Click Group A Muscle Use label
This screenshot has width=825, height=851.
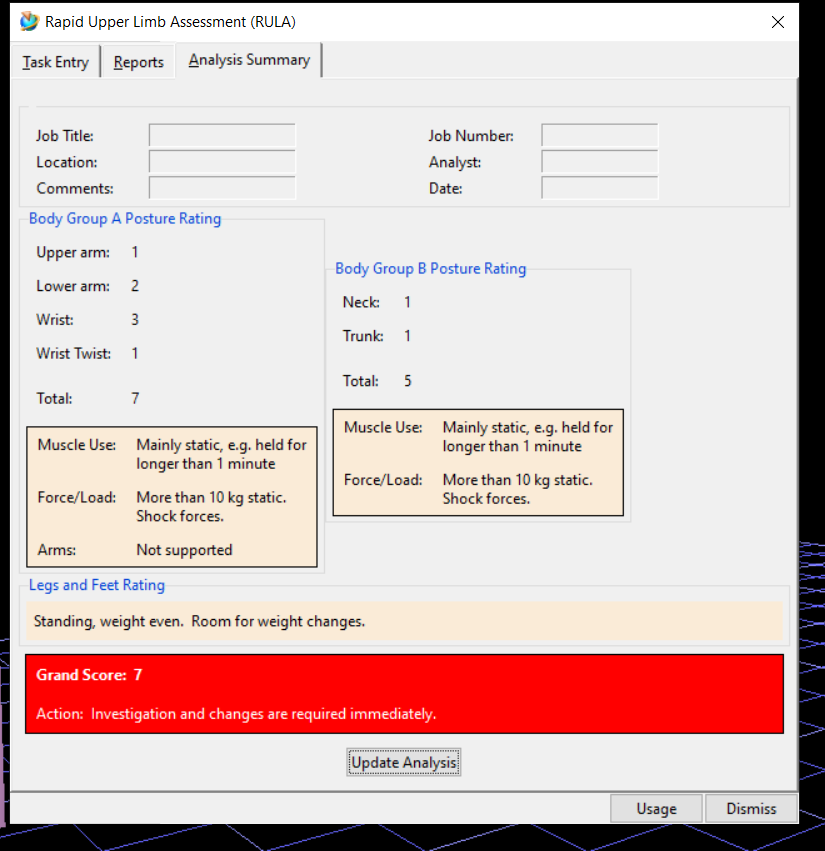(77, 444)
